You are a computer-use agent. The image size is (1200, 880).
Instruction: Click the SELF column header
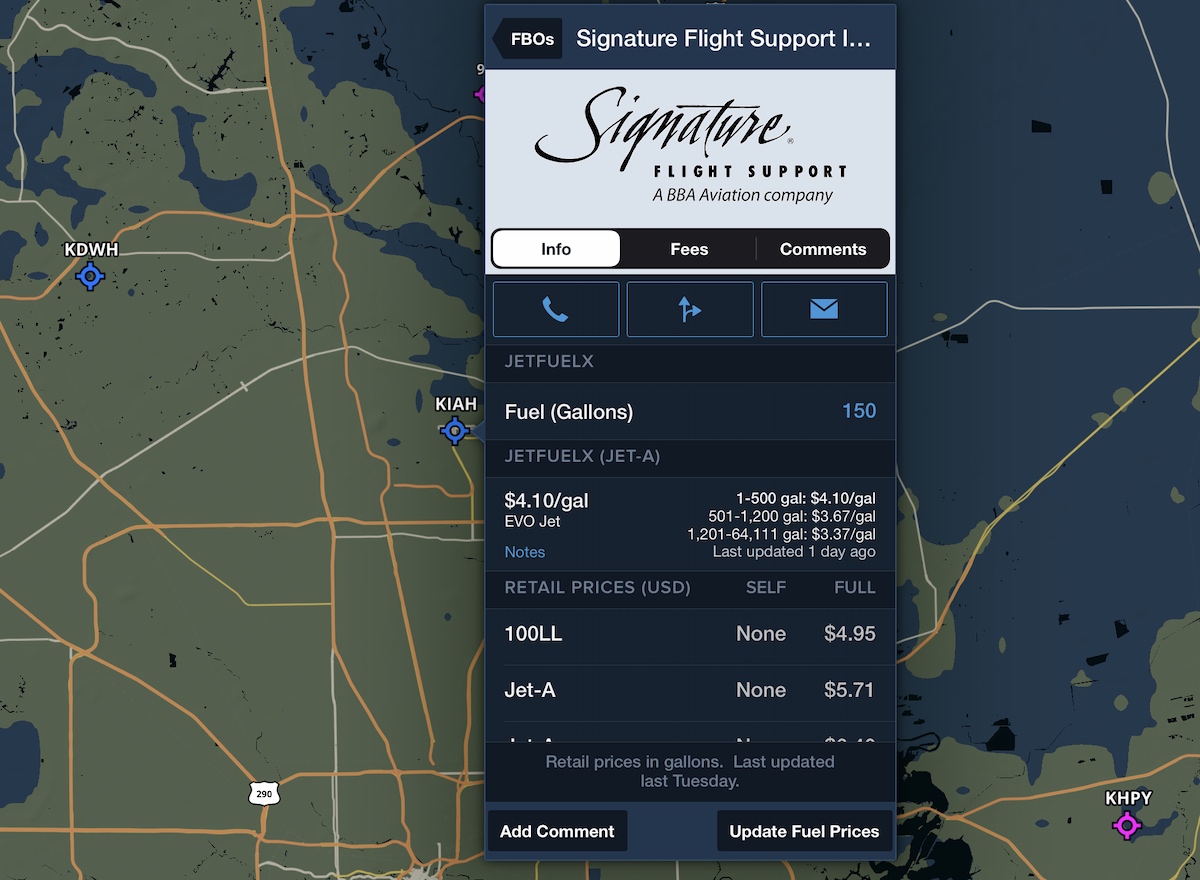point(766,587)
